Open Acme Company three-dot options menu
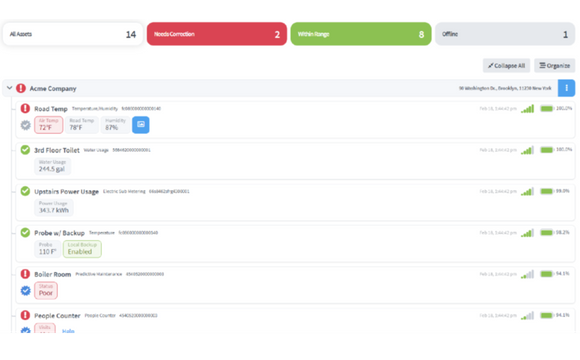Screen dimensions: 580x360 [566, 88]
